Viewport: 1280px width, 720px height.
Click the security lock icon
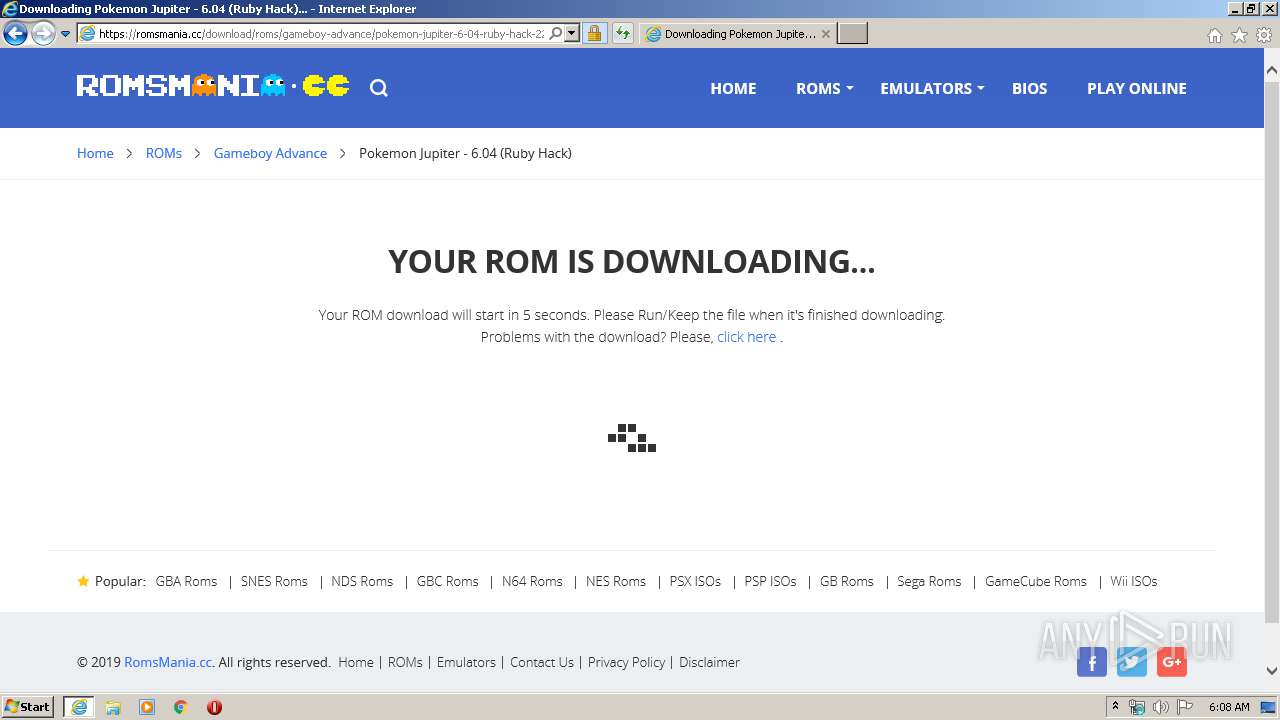click(x=594, y=34)
